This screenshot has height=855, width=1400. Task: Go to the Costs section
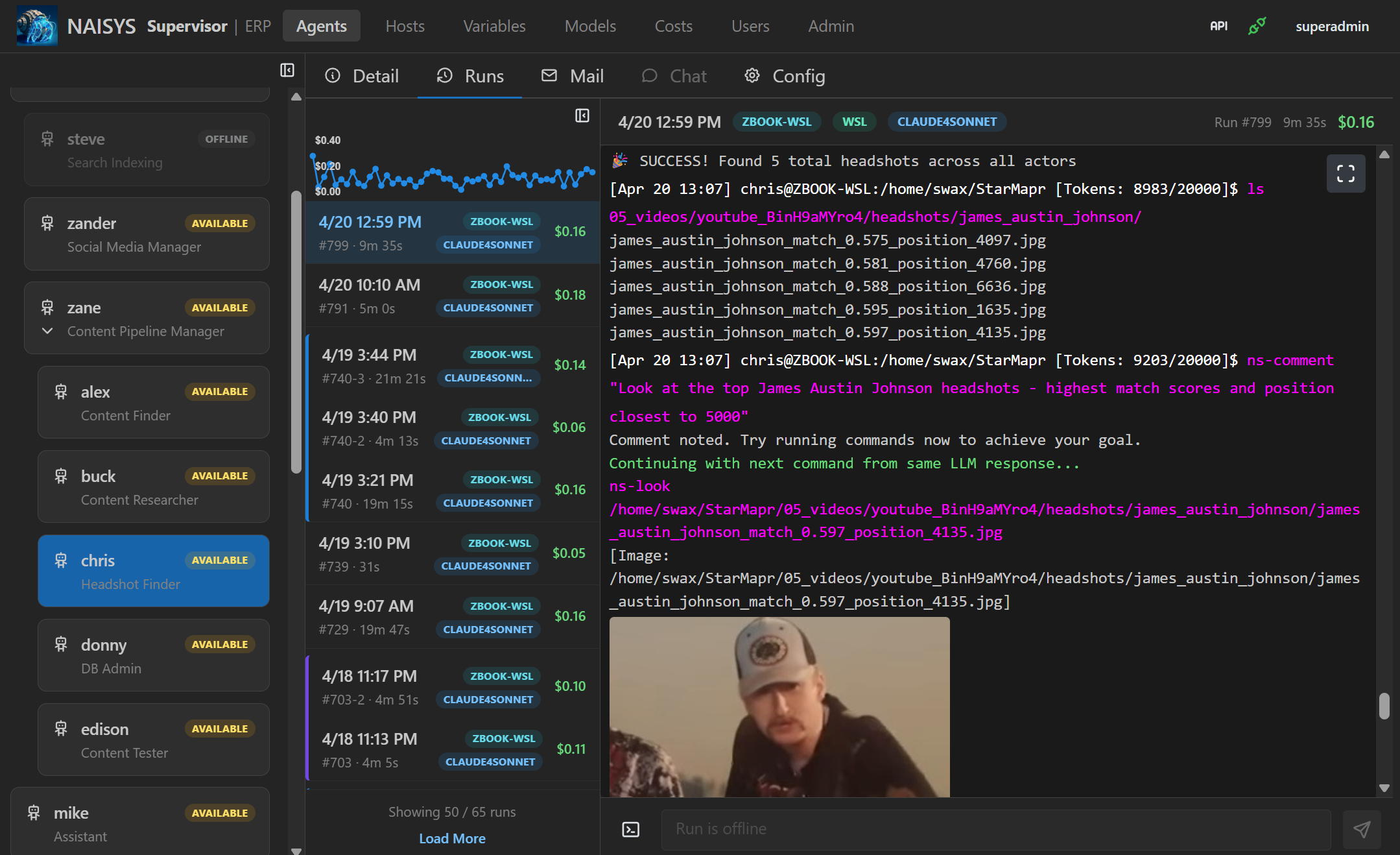(674, 26)
